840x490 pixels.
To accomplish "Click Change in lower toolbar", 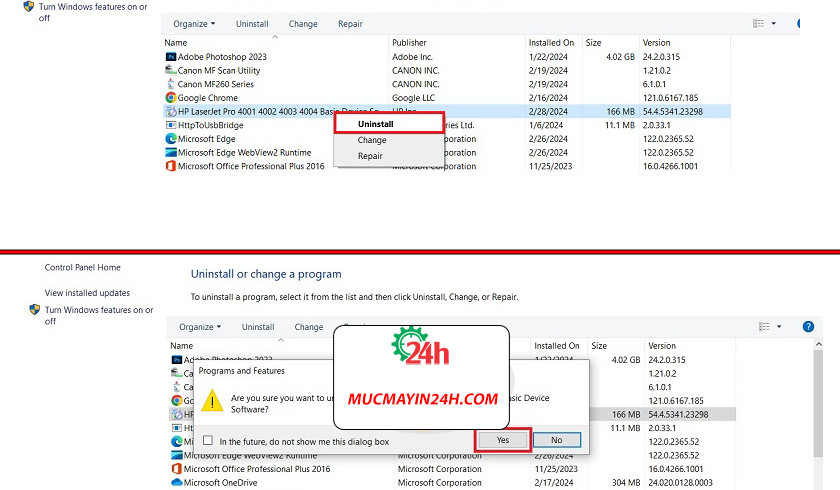I will 309,327.
